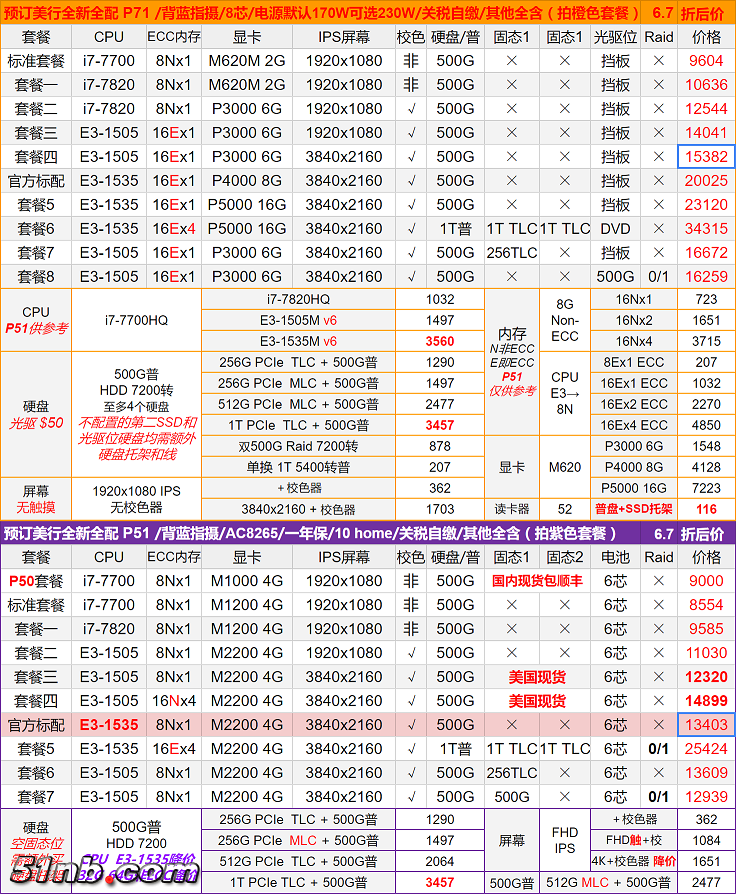
Task: Select the price 8554
Action: click(x=706, y=605)
